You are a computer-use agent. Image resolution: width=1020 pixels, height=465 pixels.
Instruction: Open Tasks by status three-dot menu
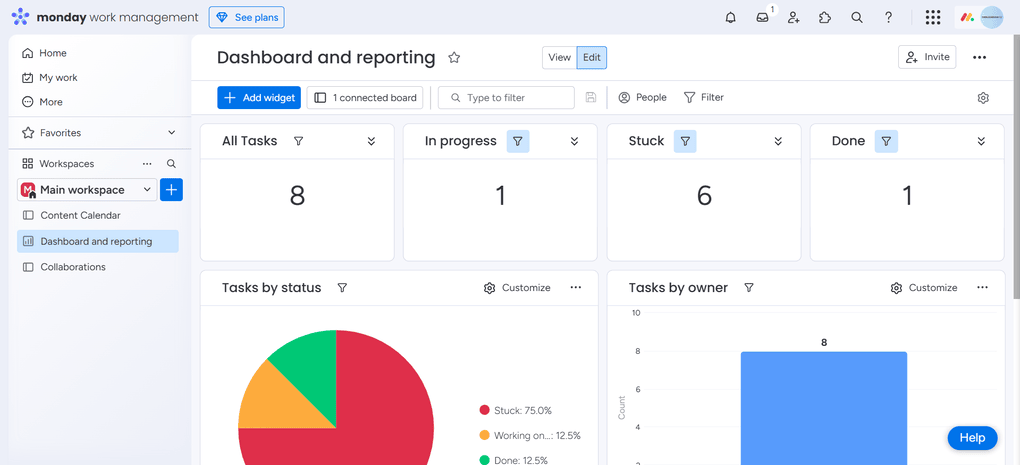pyautogui.click(x=576, y=288)
